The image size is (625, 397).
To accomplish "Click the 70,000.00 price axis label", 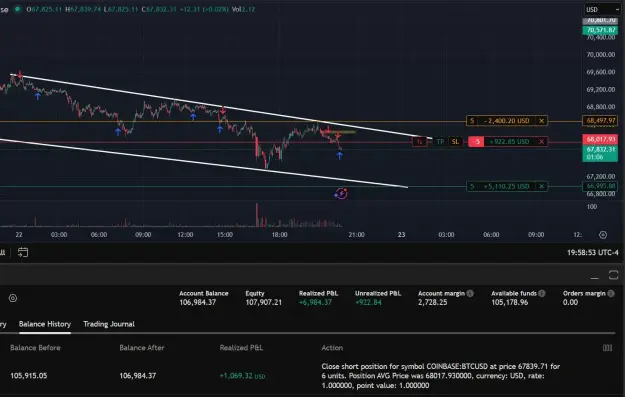I will pos(600,55).
